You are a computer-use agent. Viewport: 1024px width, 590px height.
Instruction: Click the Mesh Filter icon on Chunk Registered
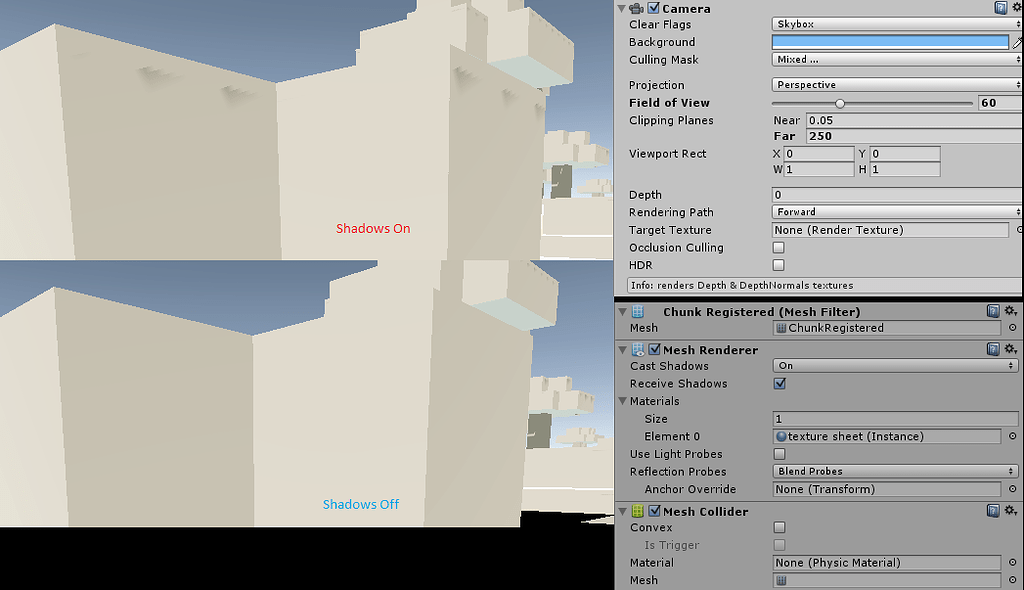click(636, 311)
